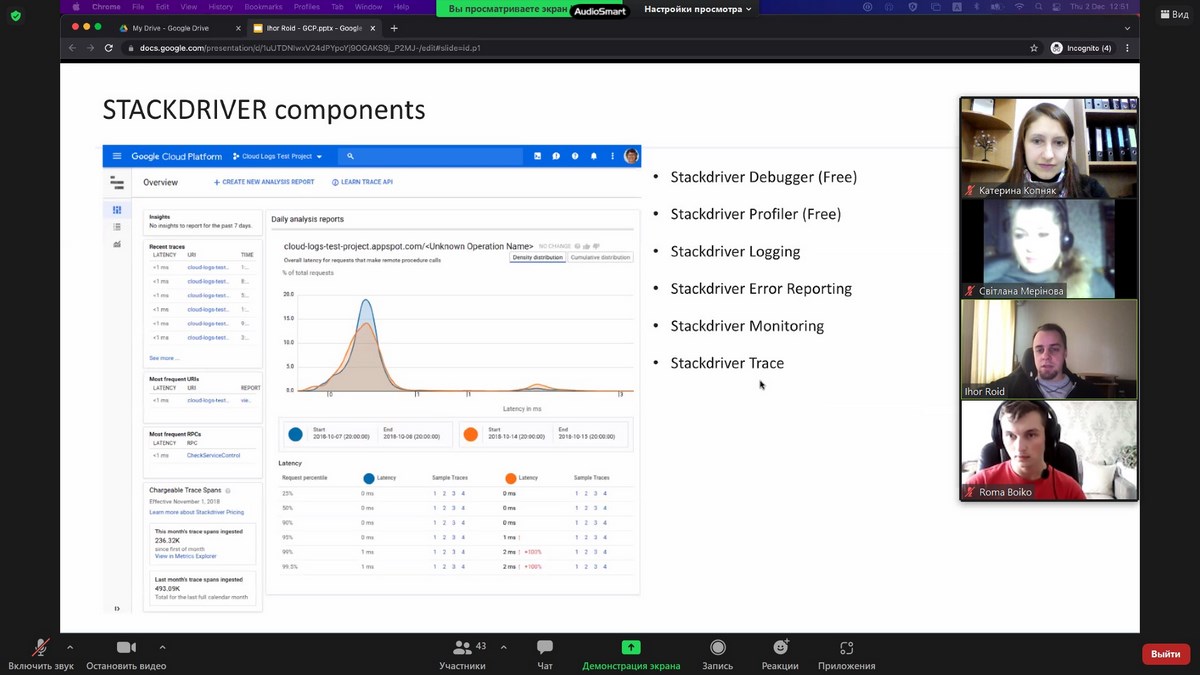Click the Create New Analysis Report link
Screen dimensions: 1200x675
pos(264,182)
